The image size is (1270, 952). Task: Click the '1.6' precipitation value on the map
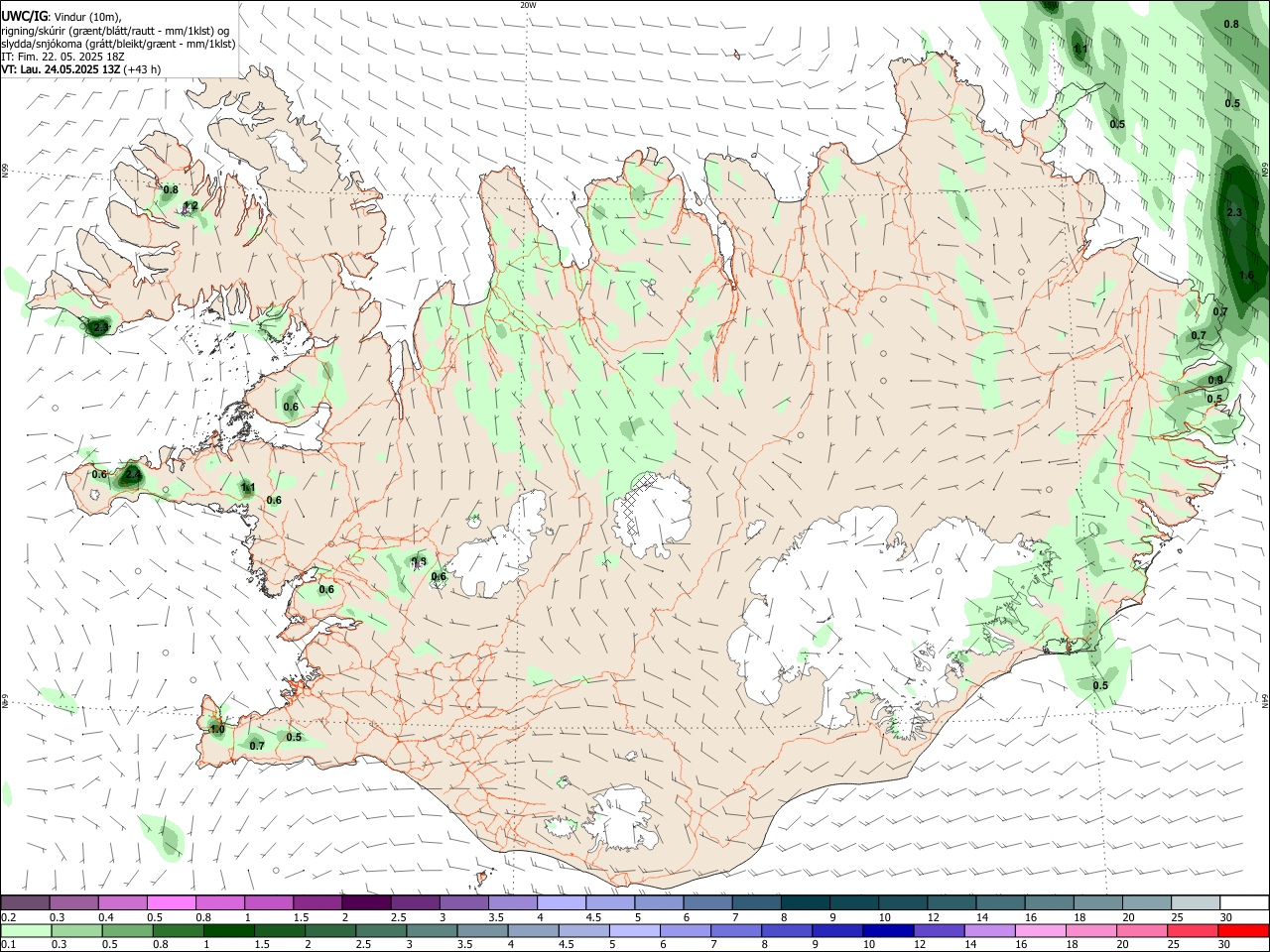(x=1247, y=276)
